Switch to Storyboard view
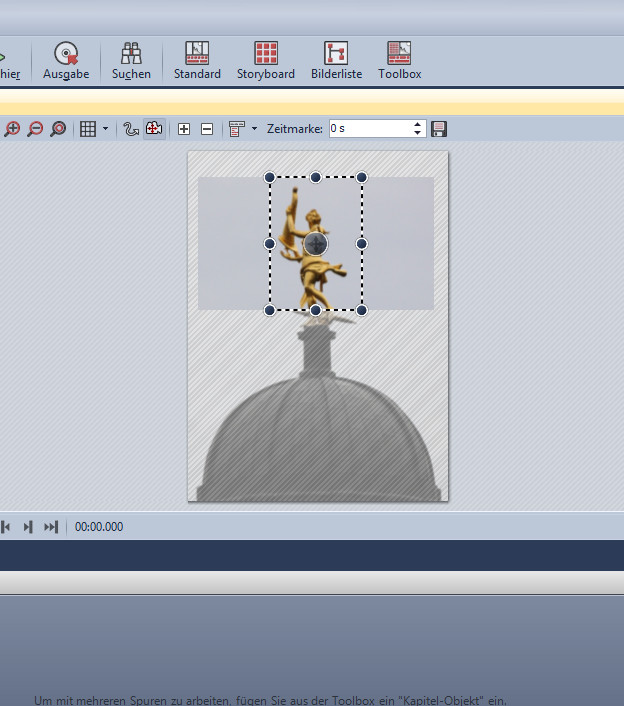 (x=265, y=61)
